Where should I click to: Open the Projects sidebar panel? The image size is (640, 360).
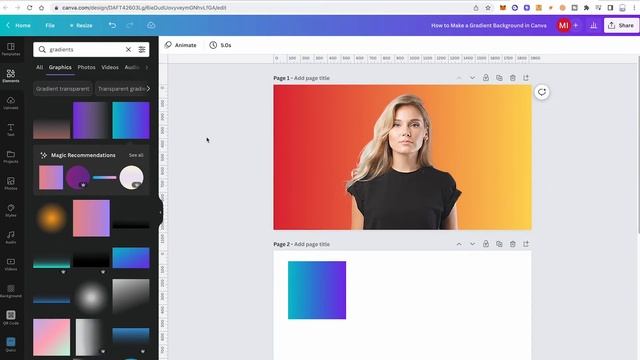(x=11, y=157)
